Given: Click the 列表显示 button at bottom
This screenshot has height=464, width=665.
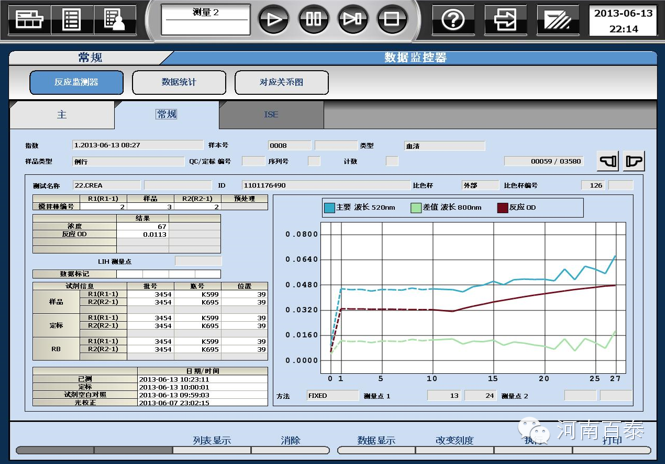Looking at the screenshot, I should click(x=211, y=440).
